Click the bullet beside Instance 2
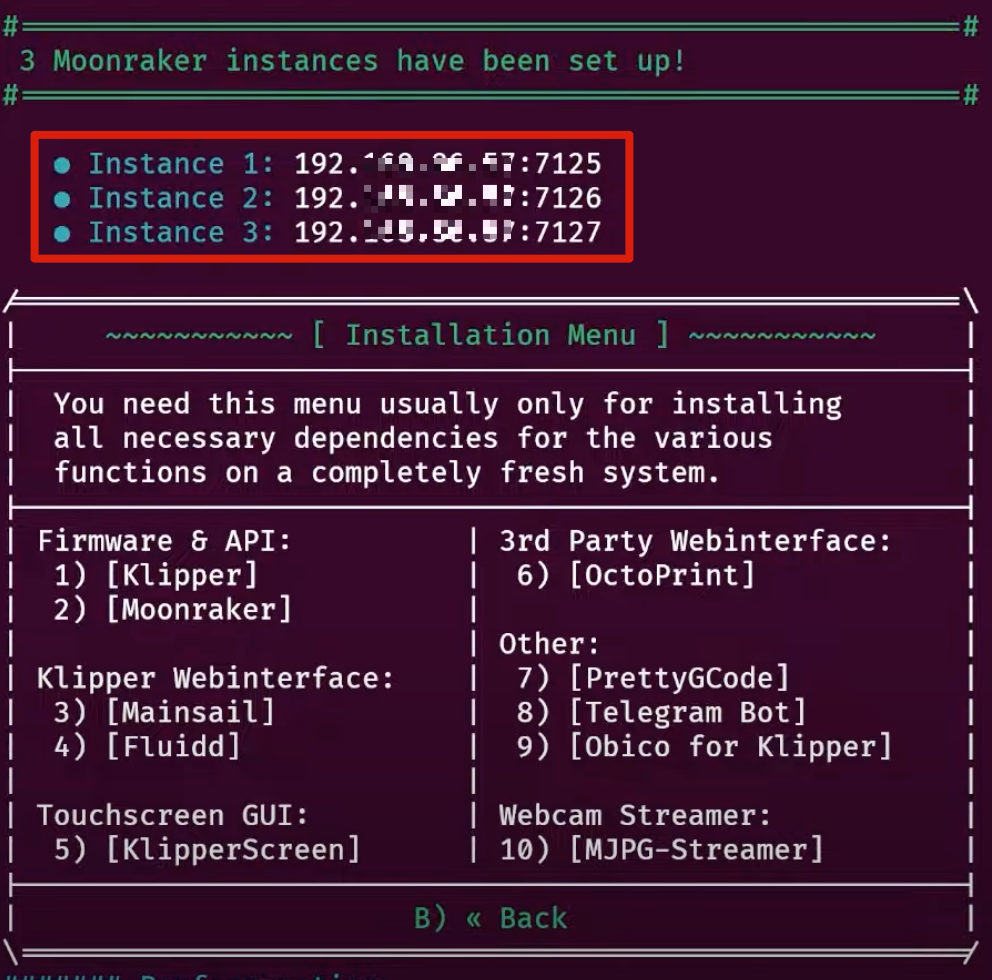The image size is (992, 980). click(62, 199)
